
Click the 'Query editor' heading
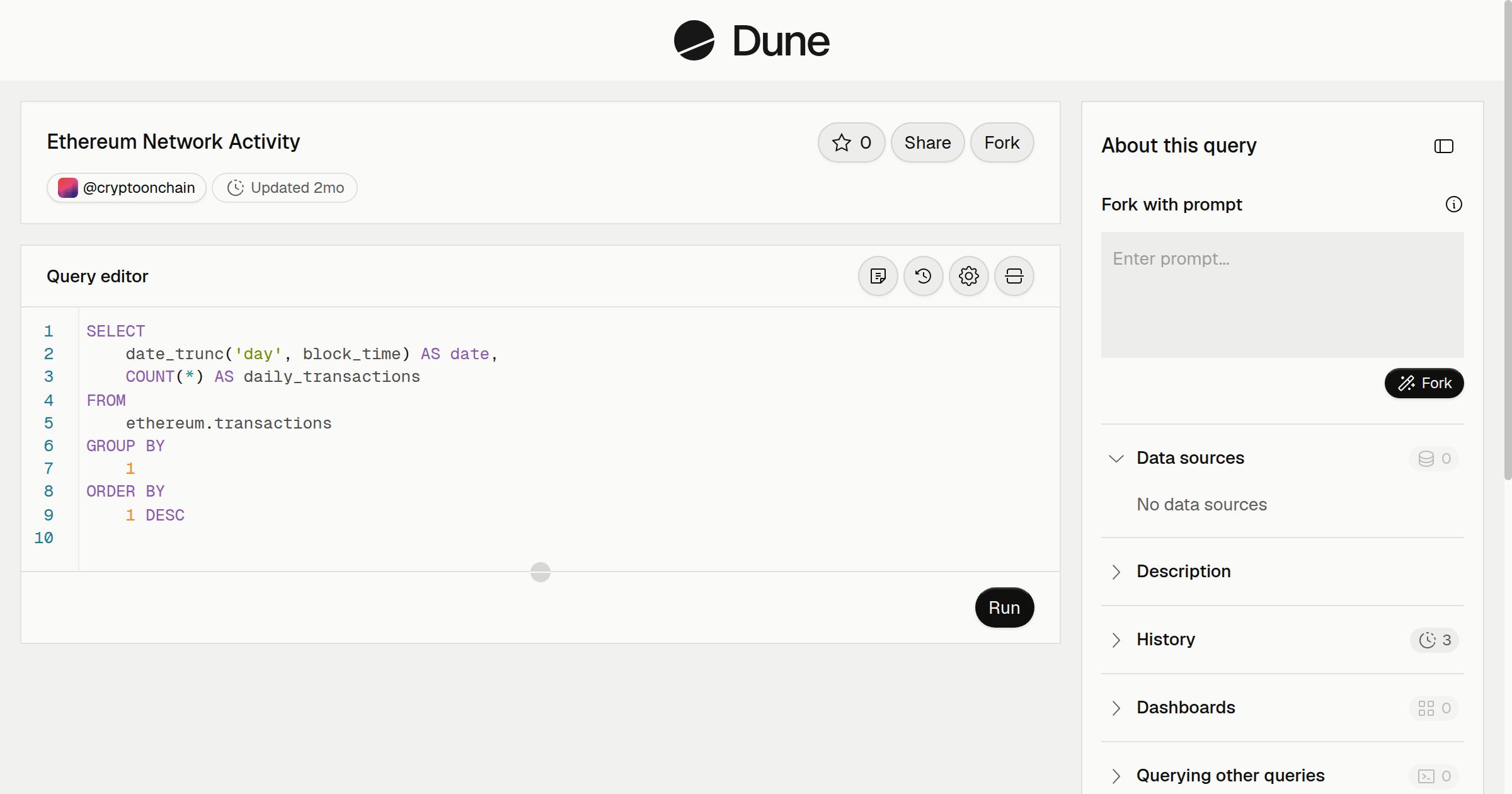(97, 276)
